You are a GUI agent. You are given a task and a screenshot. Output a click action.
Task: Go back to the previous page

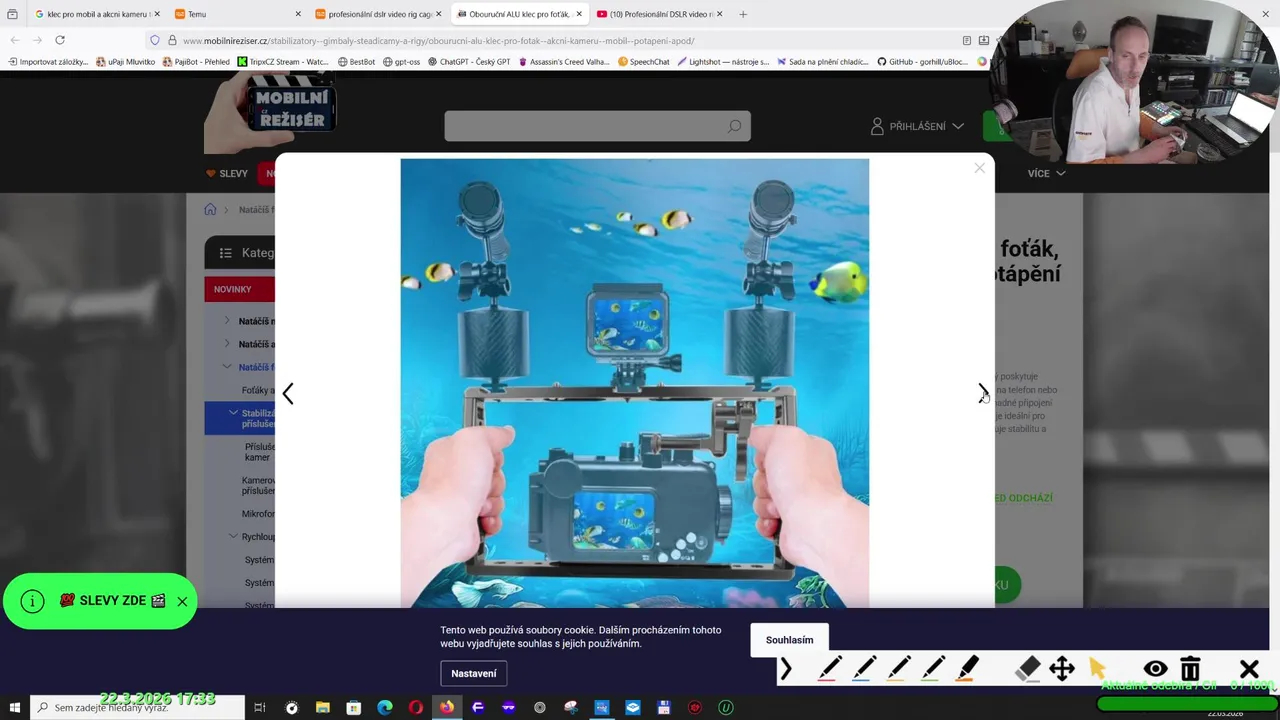click(14, 40)
